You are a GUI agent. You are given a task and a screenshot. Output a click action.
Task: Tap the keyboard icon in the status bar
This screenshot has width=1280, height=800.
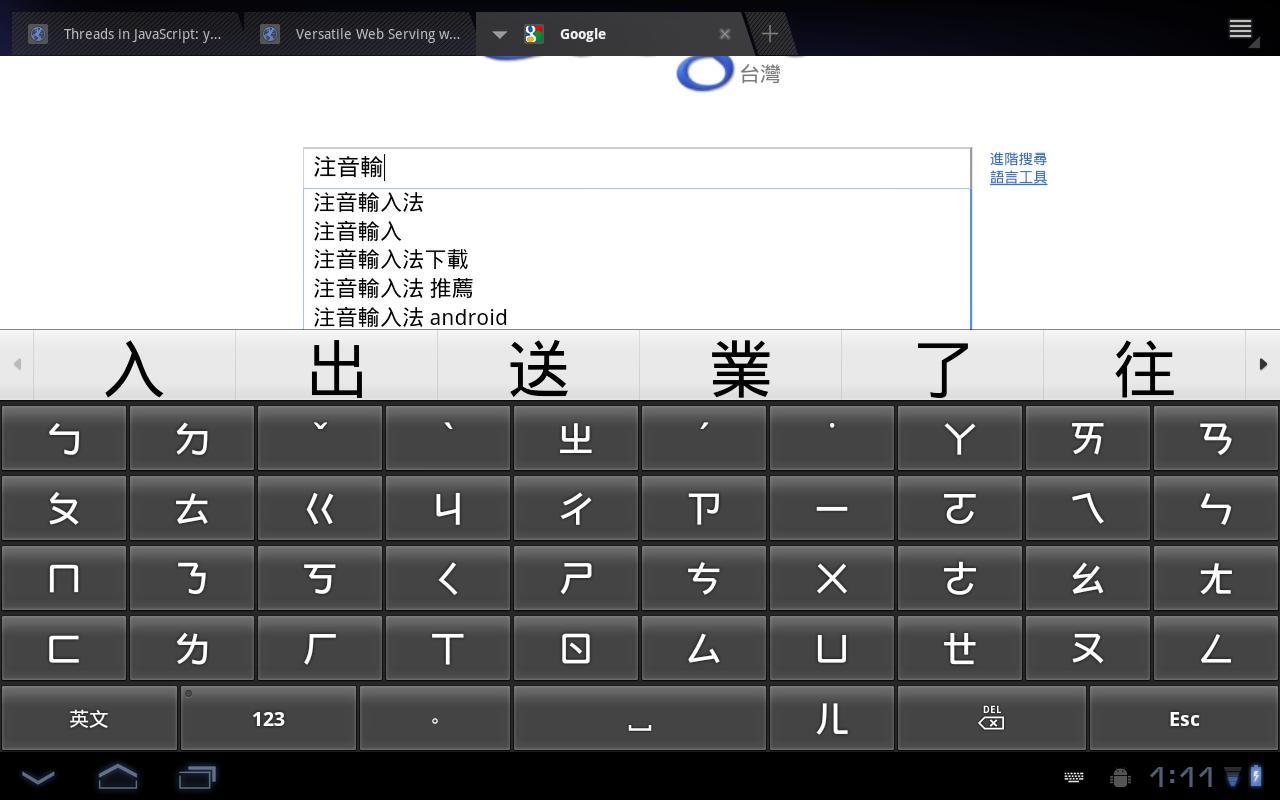(x=1073, y=777)
